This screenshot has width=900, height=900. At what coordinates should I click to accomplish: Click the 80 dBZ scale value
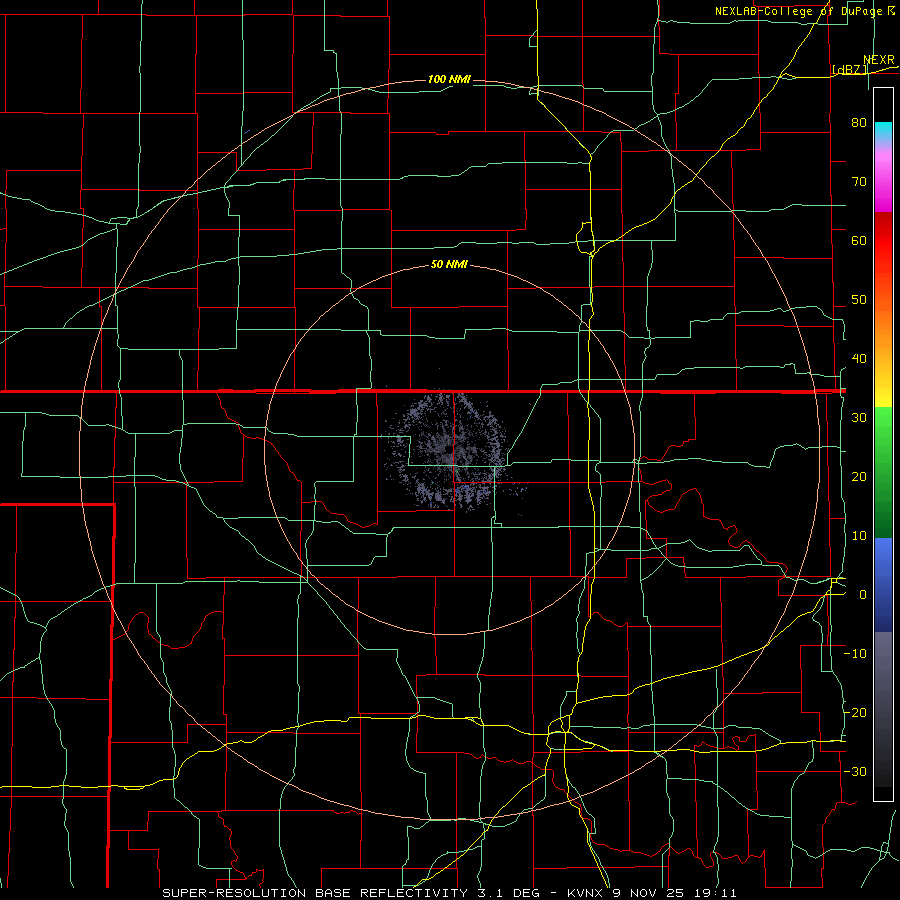pos(859,123)
